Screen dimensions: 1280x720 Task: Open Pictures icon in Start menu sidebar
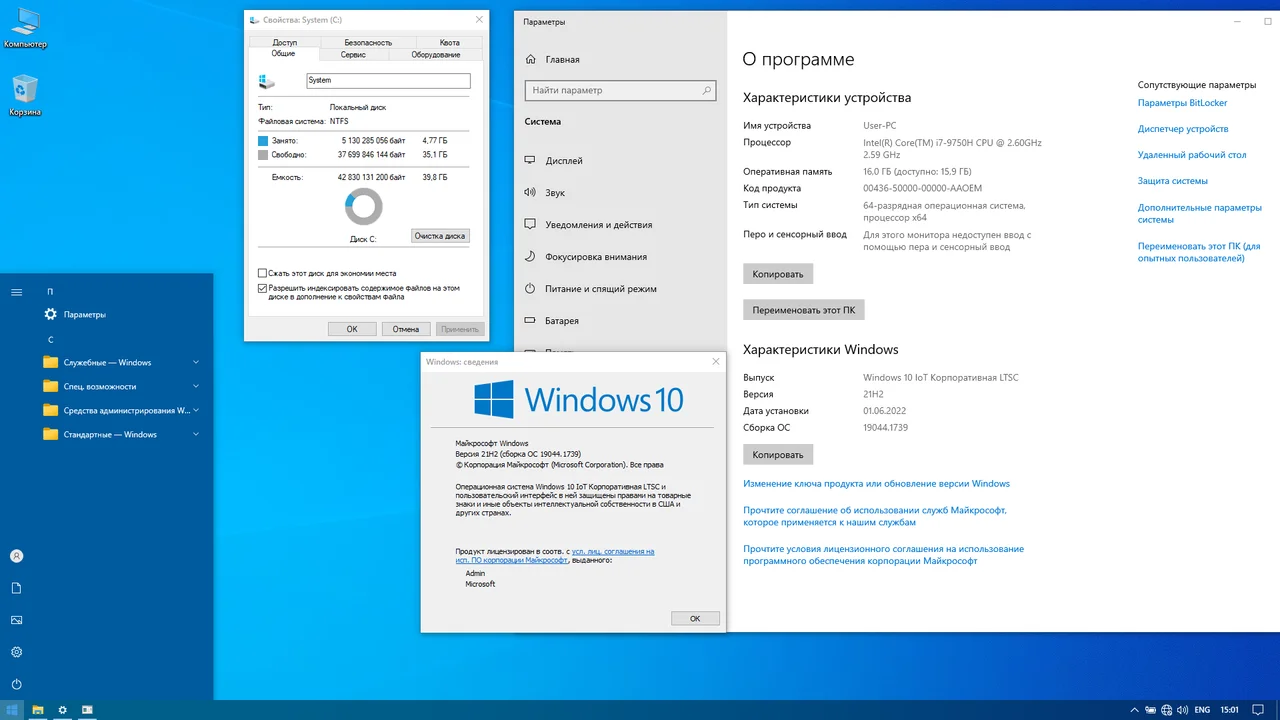pos(16,620)
